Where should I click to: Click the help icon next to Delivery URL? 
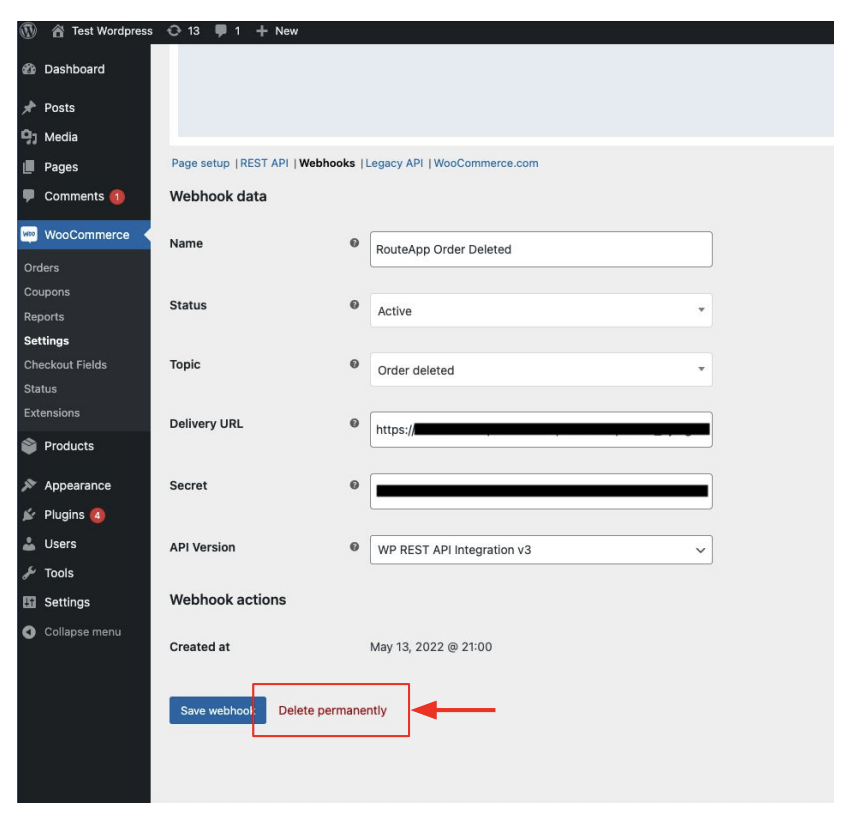(354, 423)
